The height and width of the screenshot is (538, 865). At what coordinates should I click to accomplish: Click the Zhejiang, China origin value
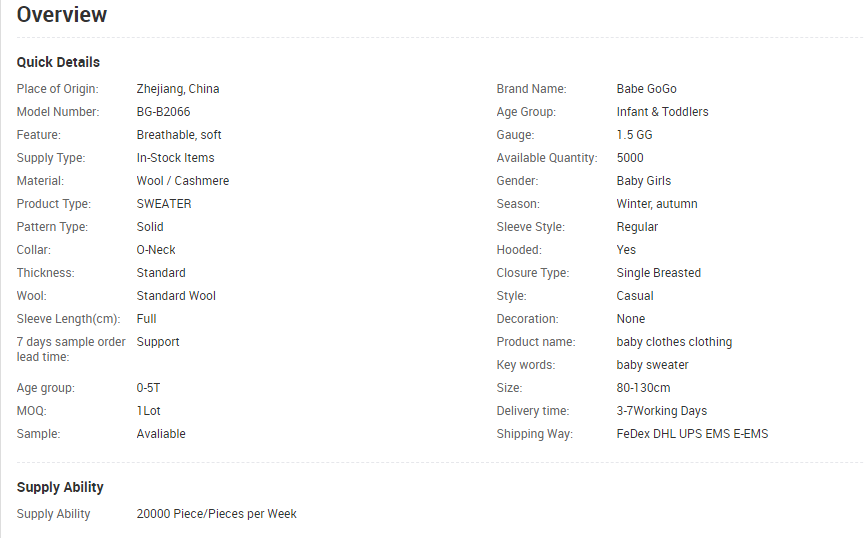tap(177, 89)
